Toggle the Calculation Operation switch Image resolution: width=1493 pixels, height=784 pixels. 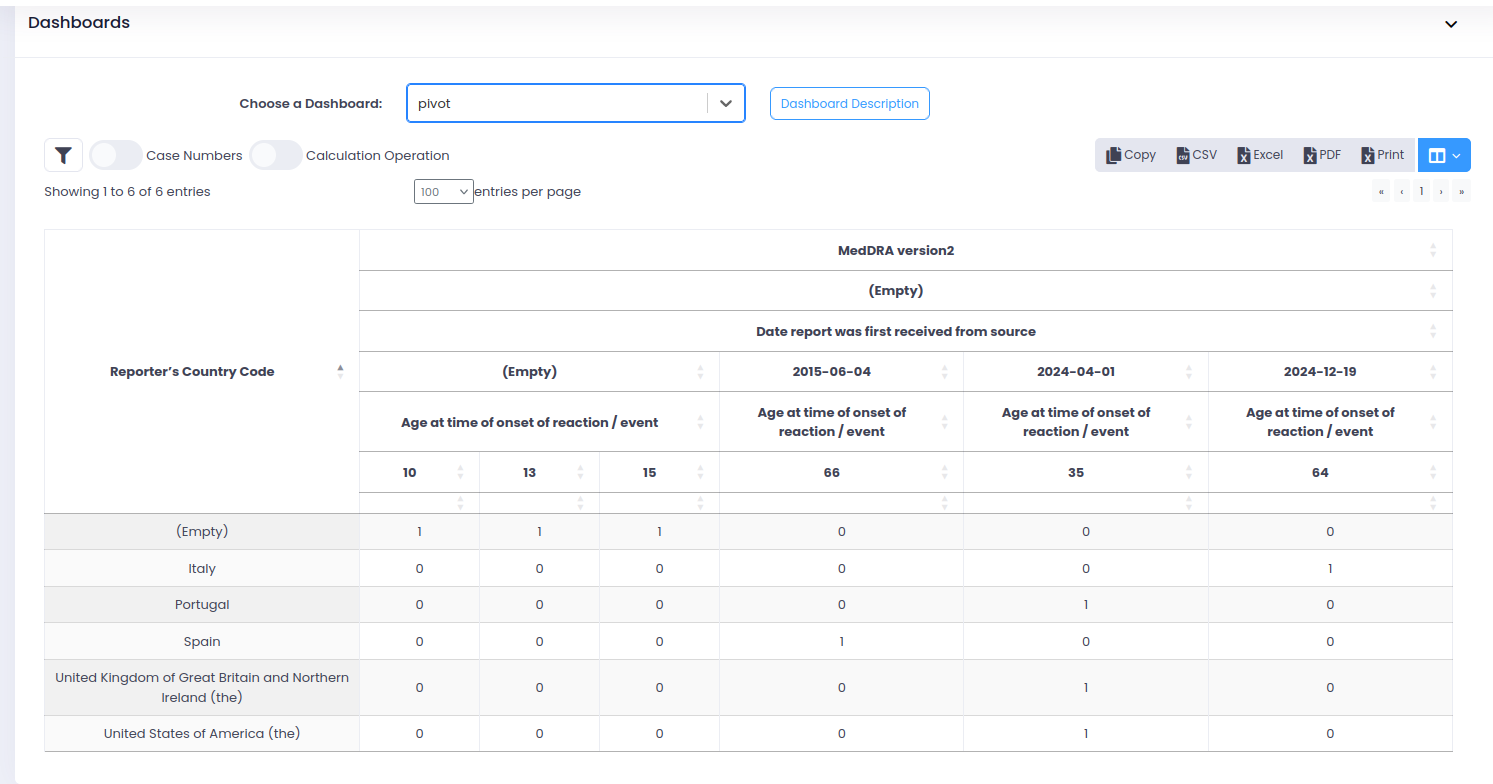pyautogui.click(x=276, y=155)
